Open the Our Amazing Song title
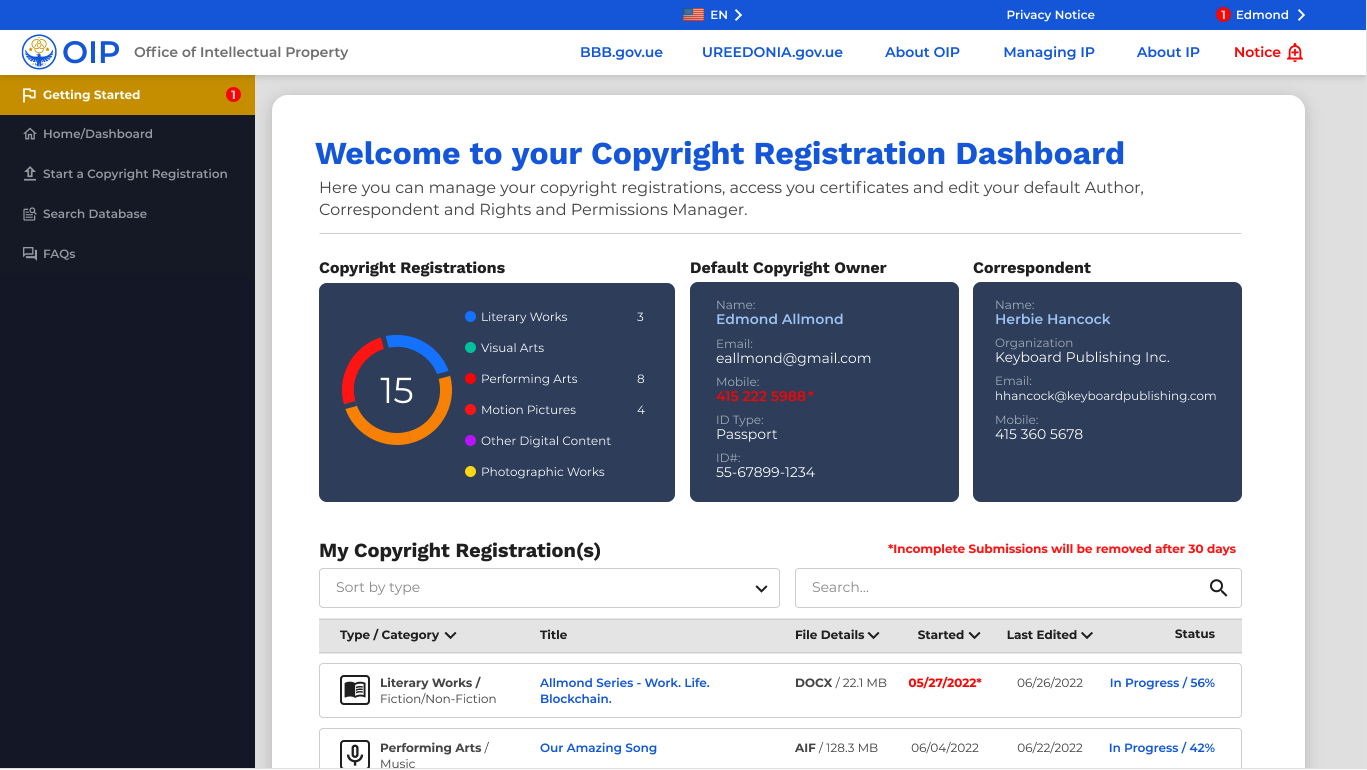 (598, 748)
